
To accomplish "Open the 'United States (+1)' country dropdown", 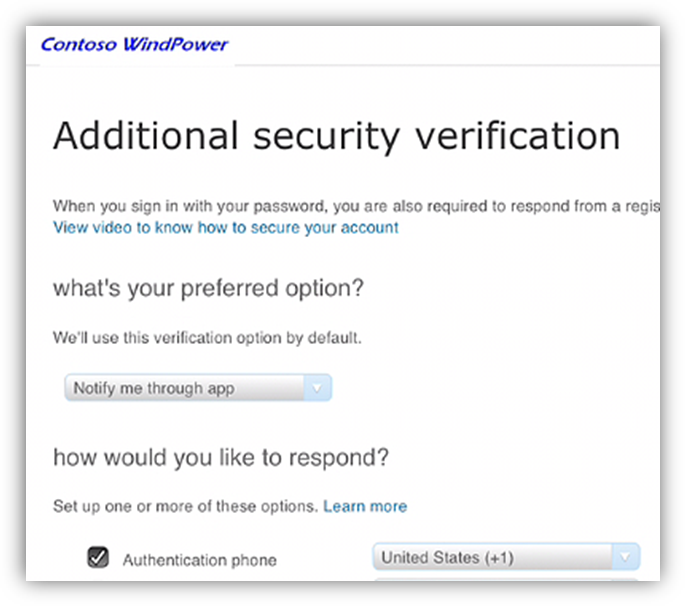I will point(492,557).
